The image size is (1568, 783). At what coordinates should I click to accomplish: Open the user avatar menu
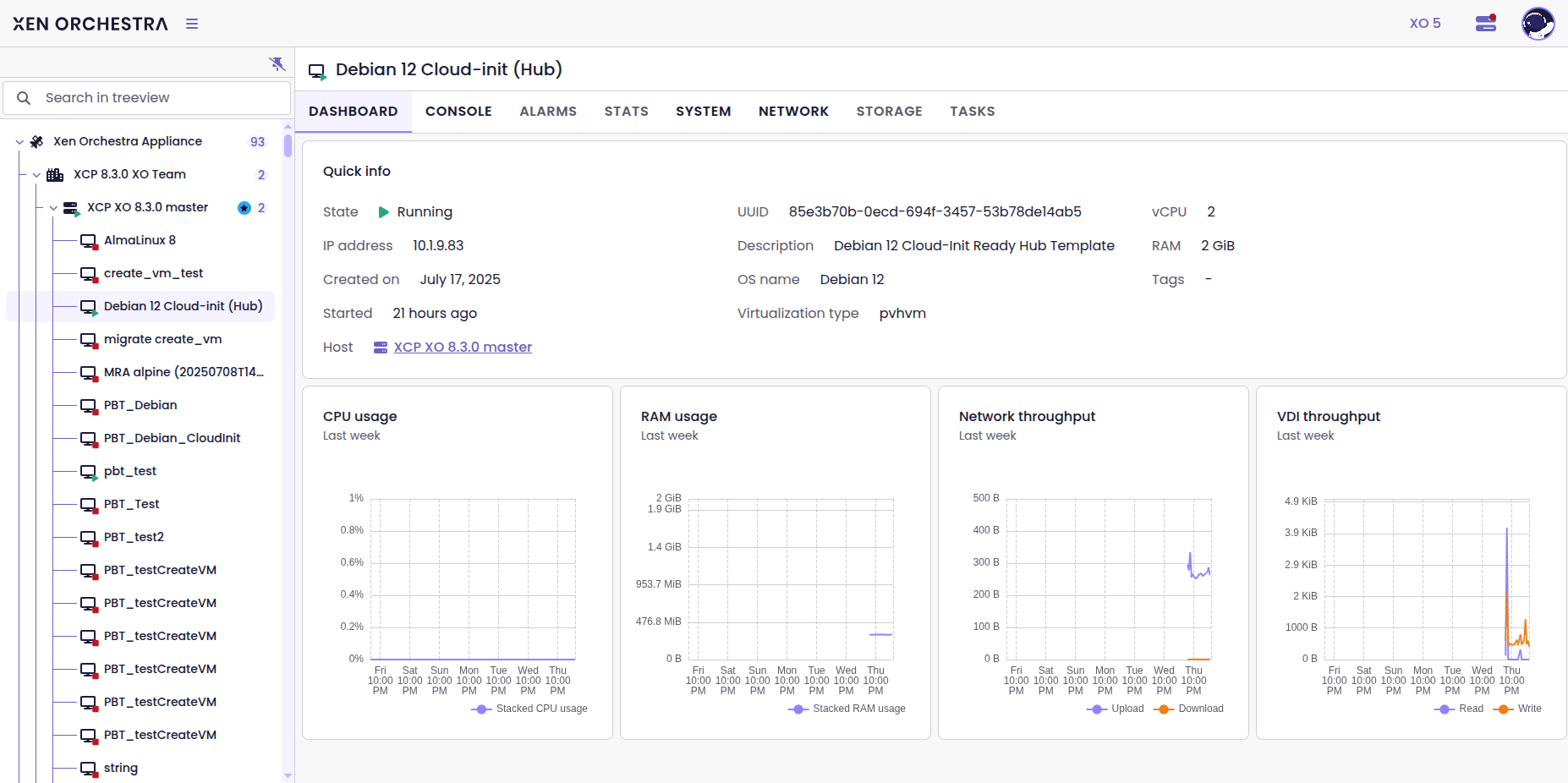click(1538, 24)
